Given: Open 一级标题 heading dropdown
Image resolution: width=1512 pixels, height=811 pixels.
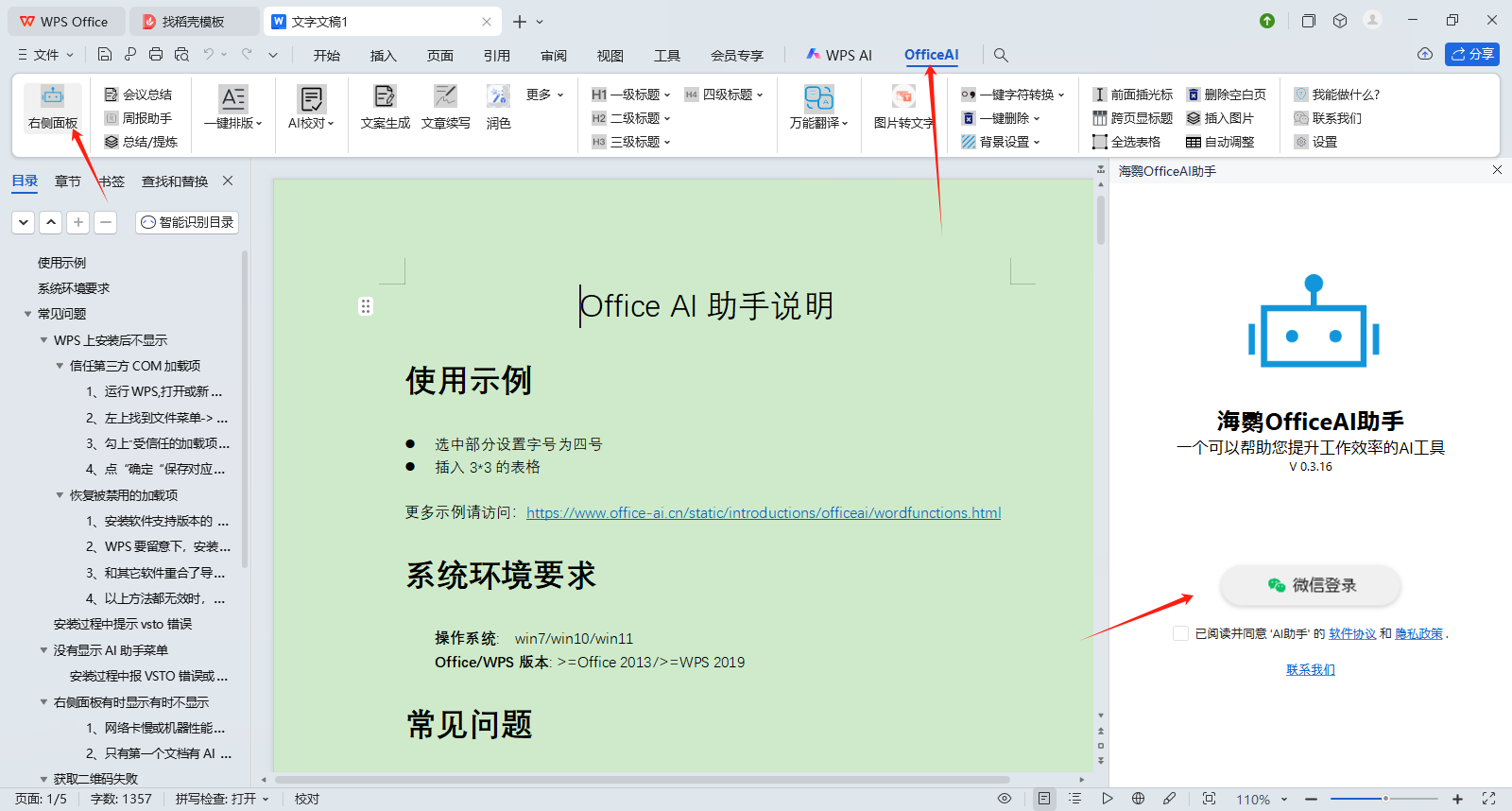Looking at the screenshot, I should (630, 95).
